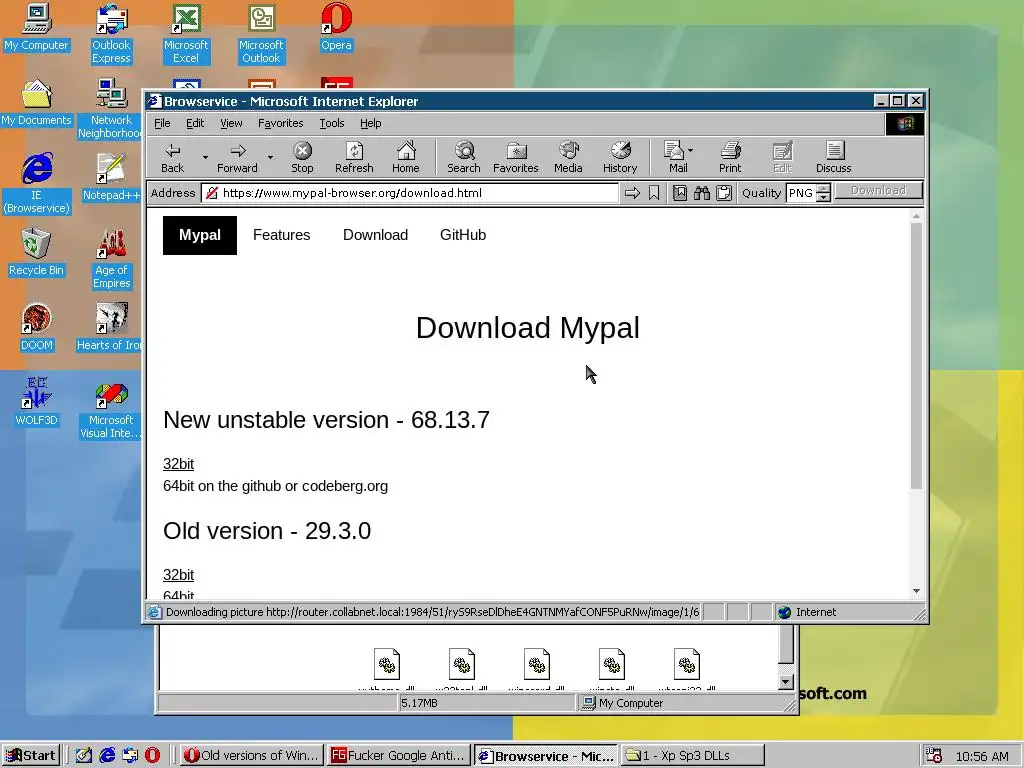Go back using the Back toolbar button
1024x768 pixels.
click(x=172, y=157)
